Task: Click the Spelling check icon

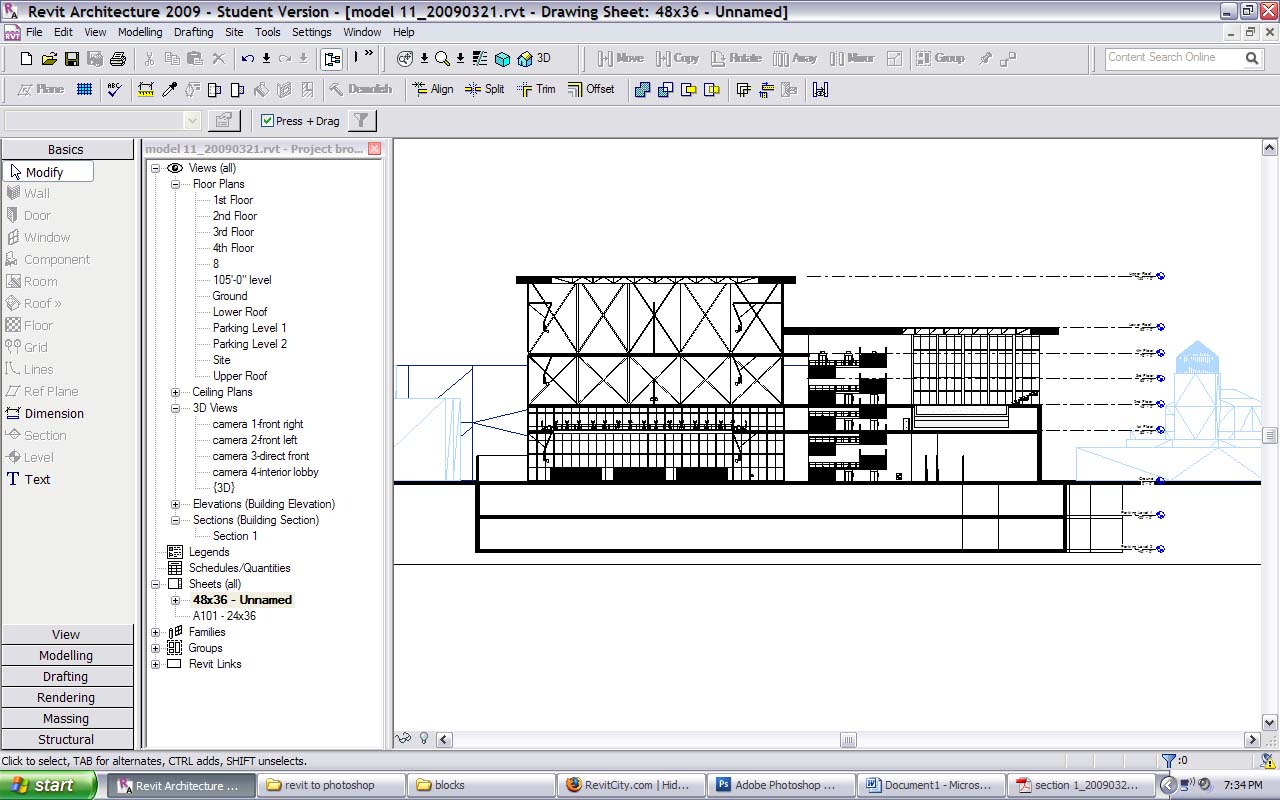Action: [114, 89]
